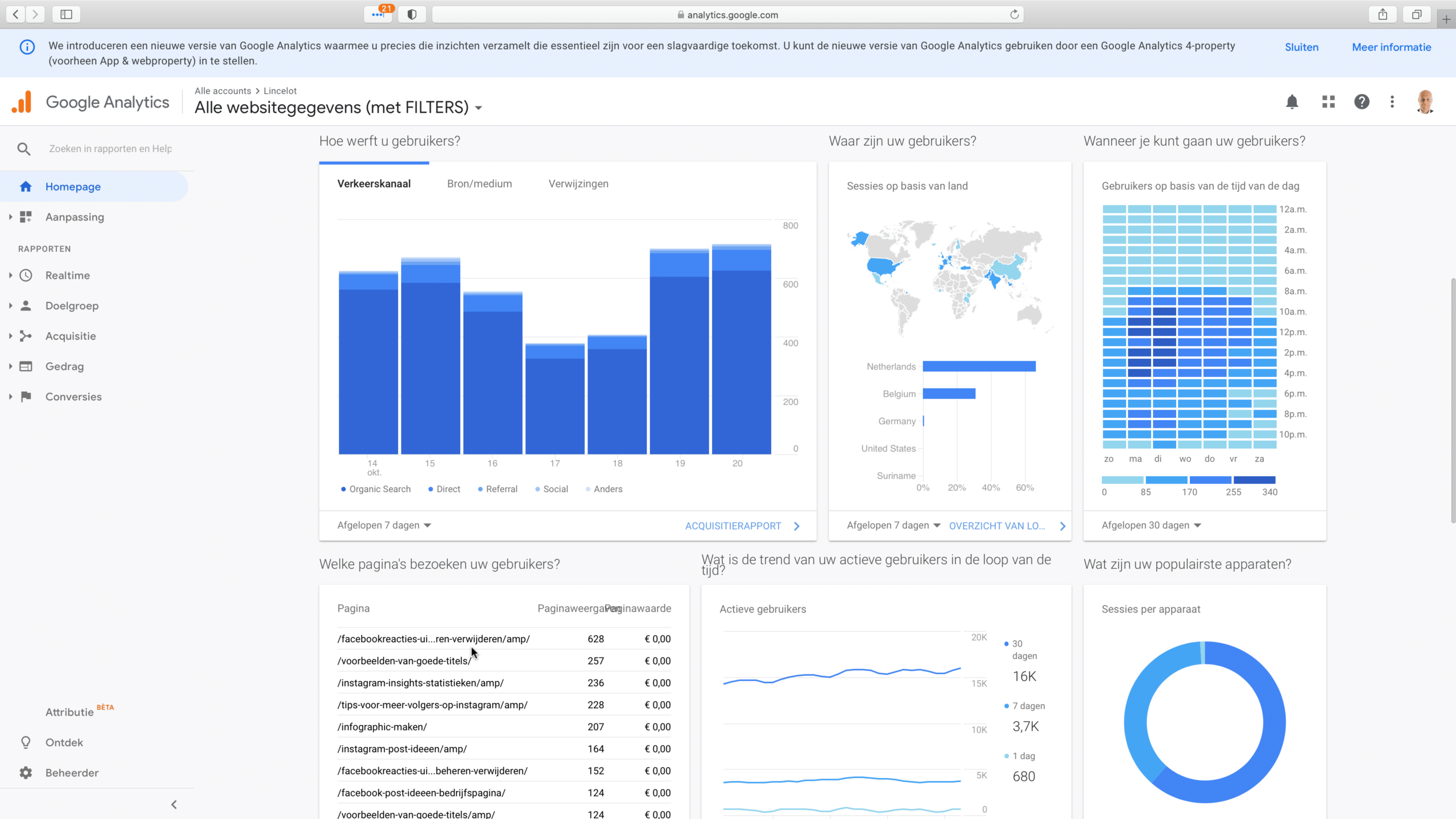Image resolution: width=1456 pixels, height=819 pixels.
Task: Click the Lincelot breadcrumb
Action: click(x=280, y=90)
